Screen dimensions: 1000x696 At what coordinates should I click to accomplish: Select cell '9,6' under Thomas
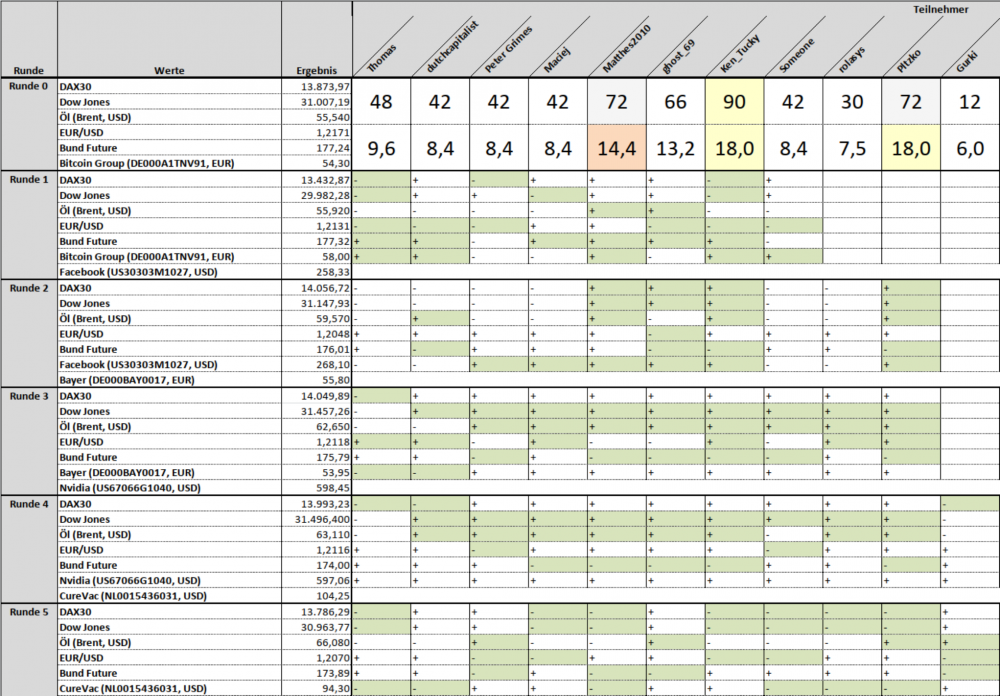pos(381,148)
